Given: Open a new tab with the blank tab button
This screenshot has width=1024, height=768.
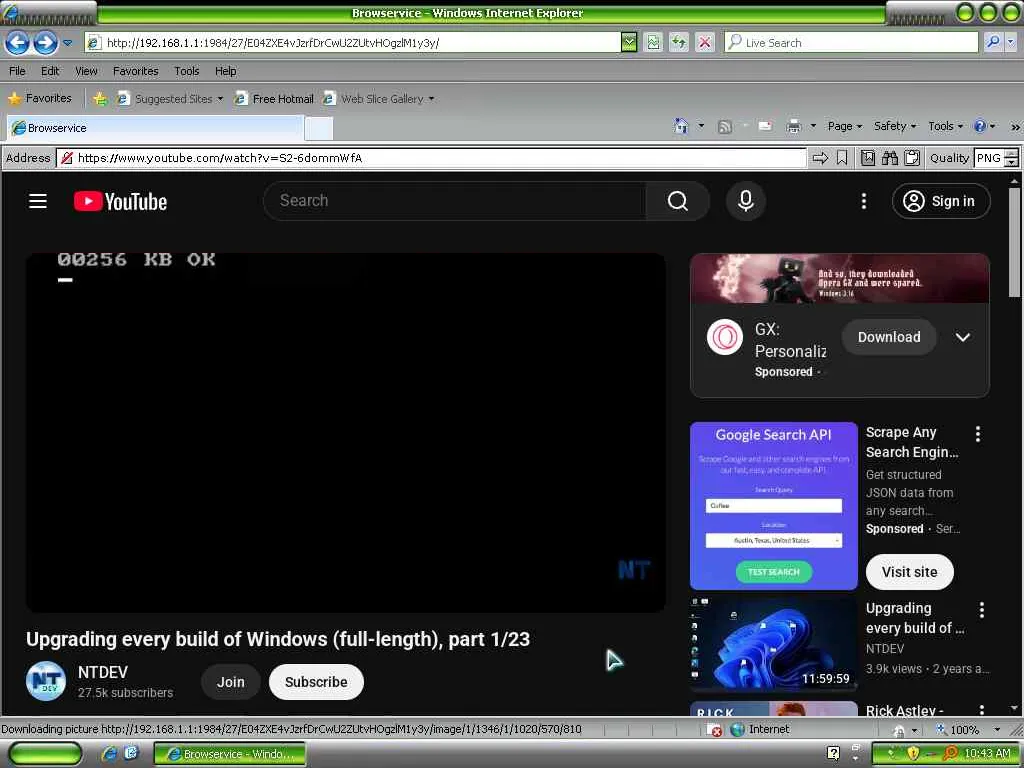Looking at the screenshot, I should click(x=319, y=129).
